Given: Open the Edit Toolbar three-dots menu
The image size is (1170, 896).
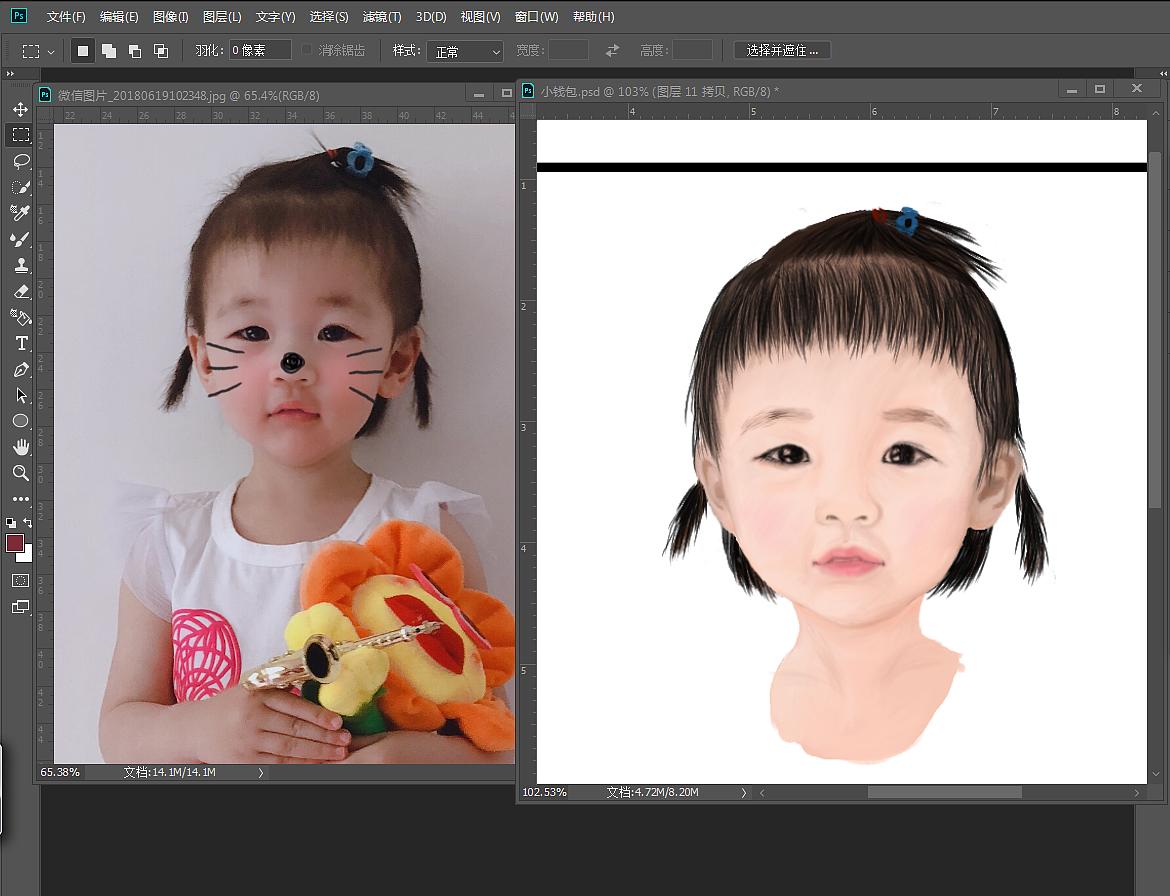Looking at the screenshot, I should [x=20, y=498].
